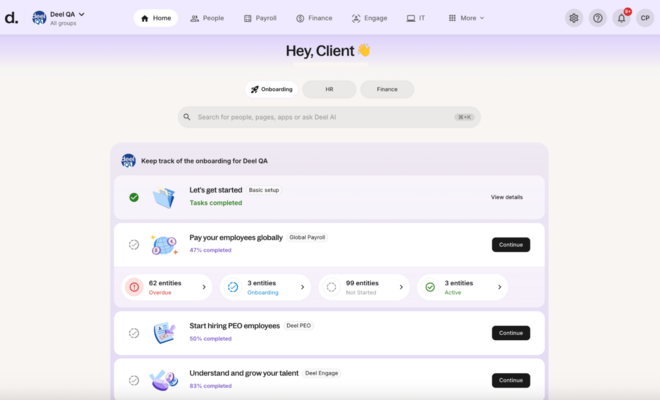Open the People menu
660x400 pixels.
(x=207, y=18)
